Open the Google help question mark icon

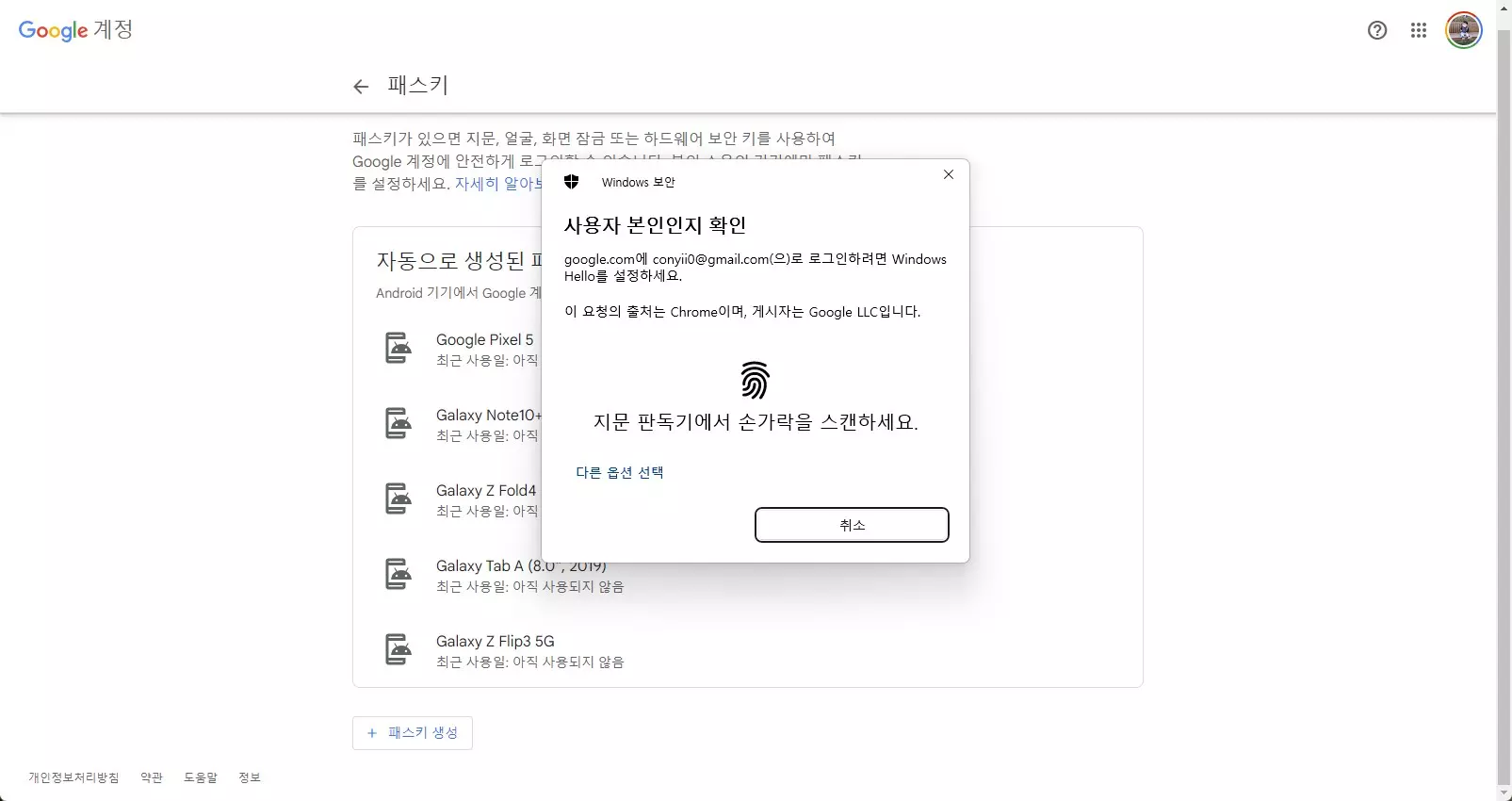coord(1377,30)
